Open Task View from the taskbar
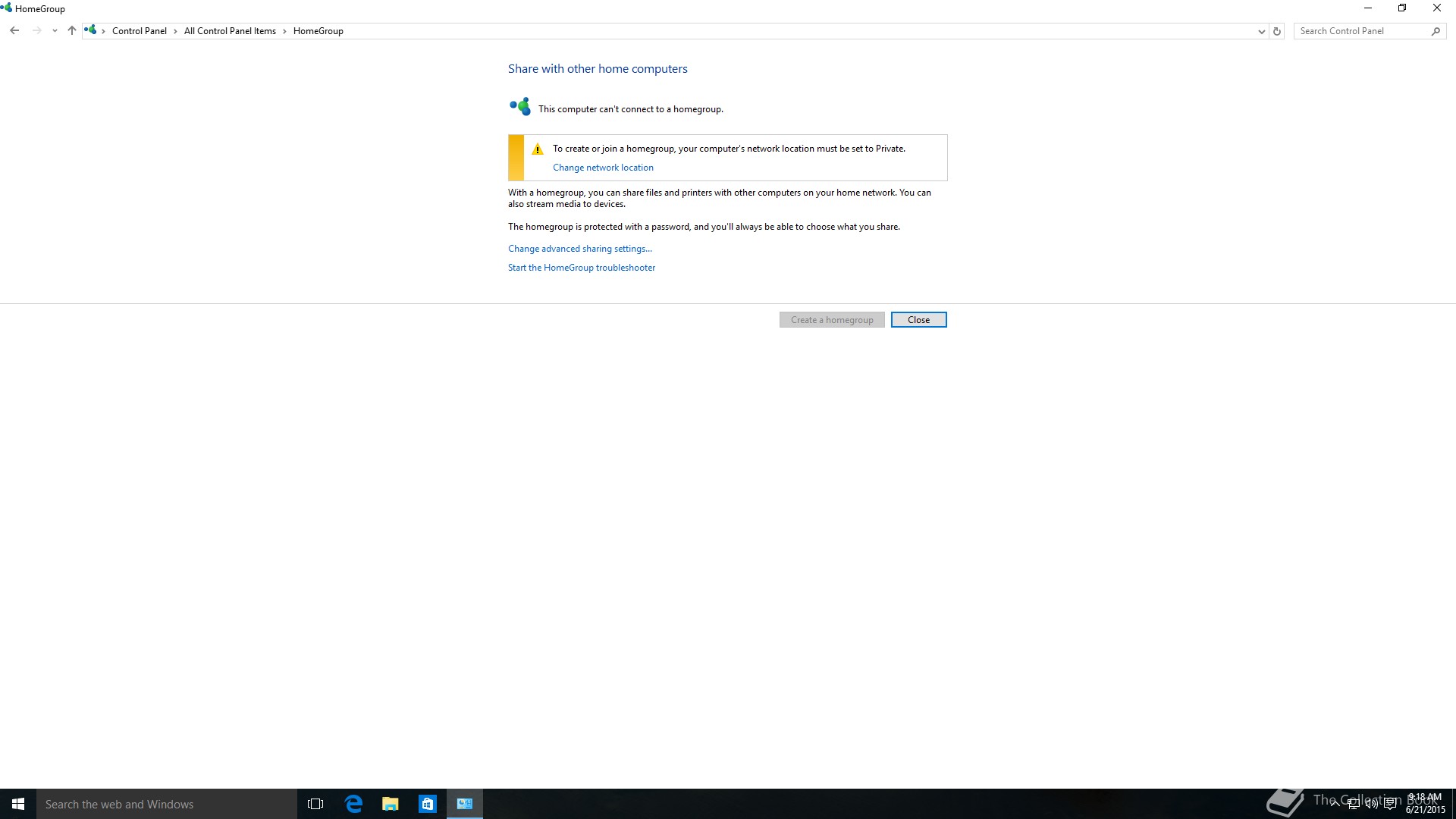The image size is (1456, 819). 315,804
